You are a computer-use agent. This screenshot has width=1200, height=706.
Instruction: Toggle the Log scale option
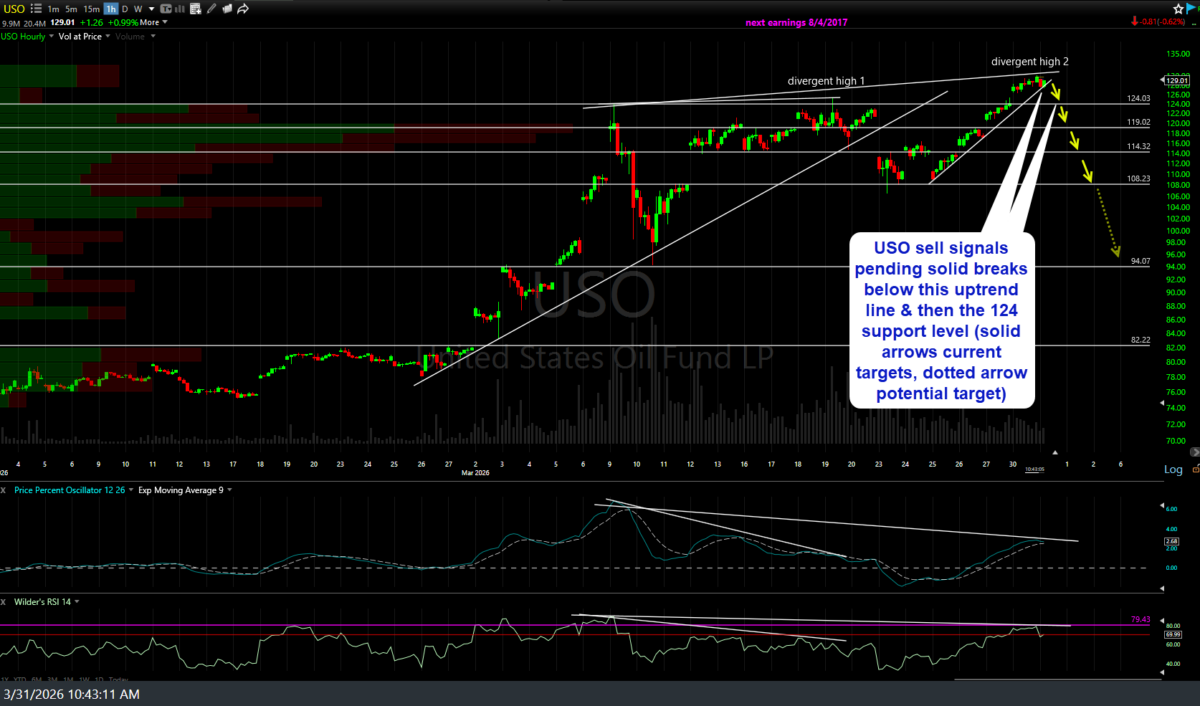(1172, 469)
